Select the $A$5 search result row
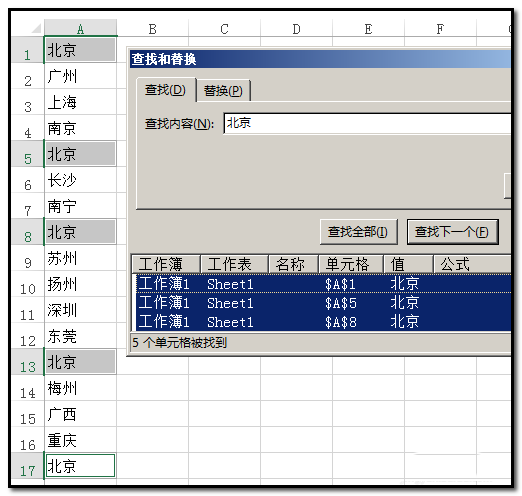The image size is (522, 496). point(323,303)
